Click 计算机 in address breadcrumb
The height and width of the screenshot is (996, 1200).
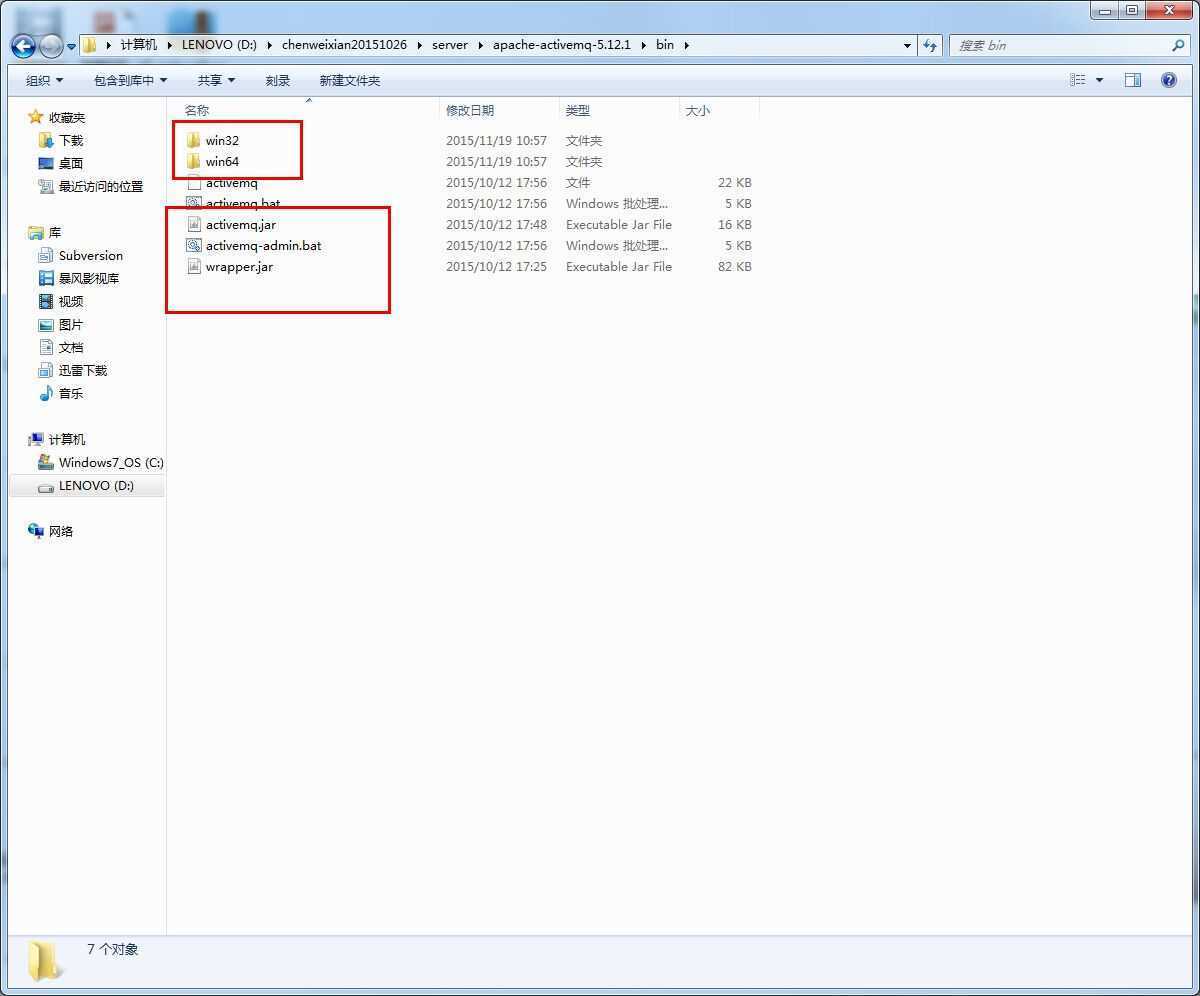[139, 45]
